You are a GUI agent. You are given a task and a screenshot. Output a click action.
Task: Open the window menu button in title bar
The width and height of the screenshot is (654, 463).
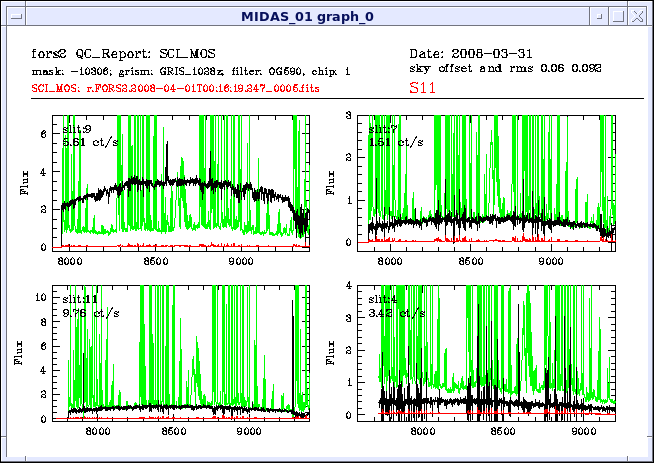click(13, 14)
